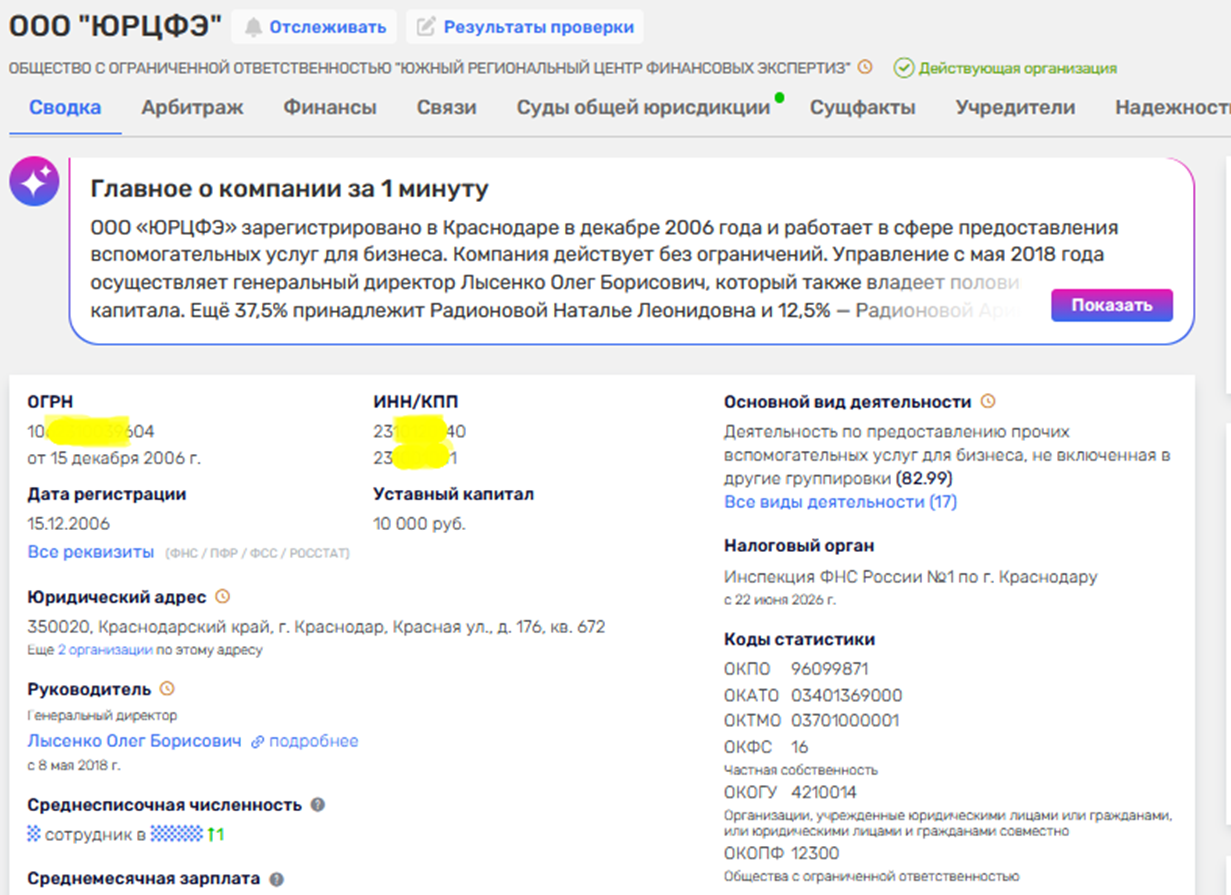Image resolution: width=1231 pixels, height=895 pixels.
Task: Click the help icon next to Среднемесячная зарплата
Action: 276,879
